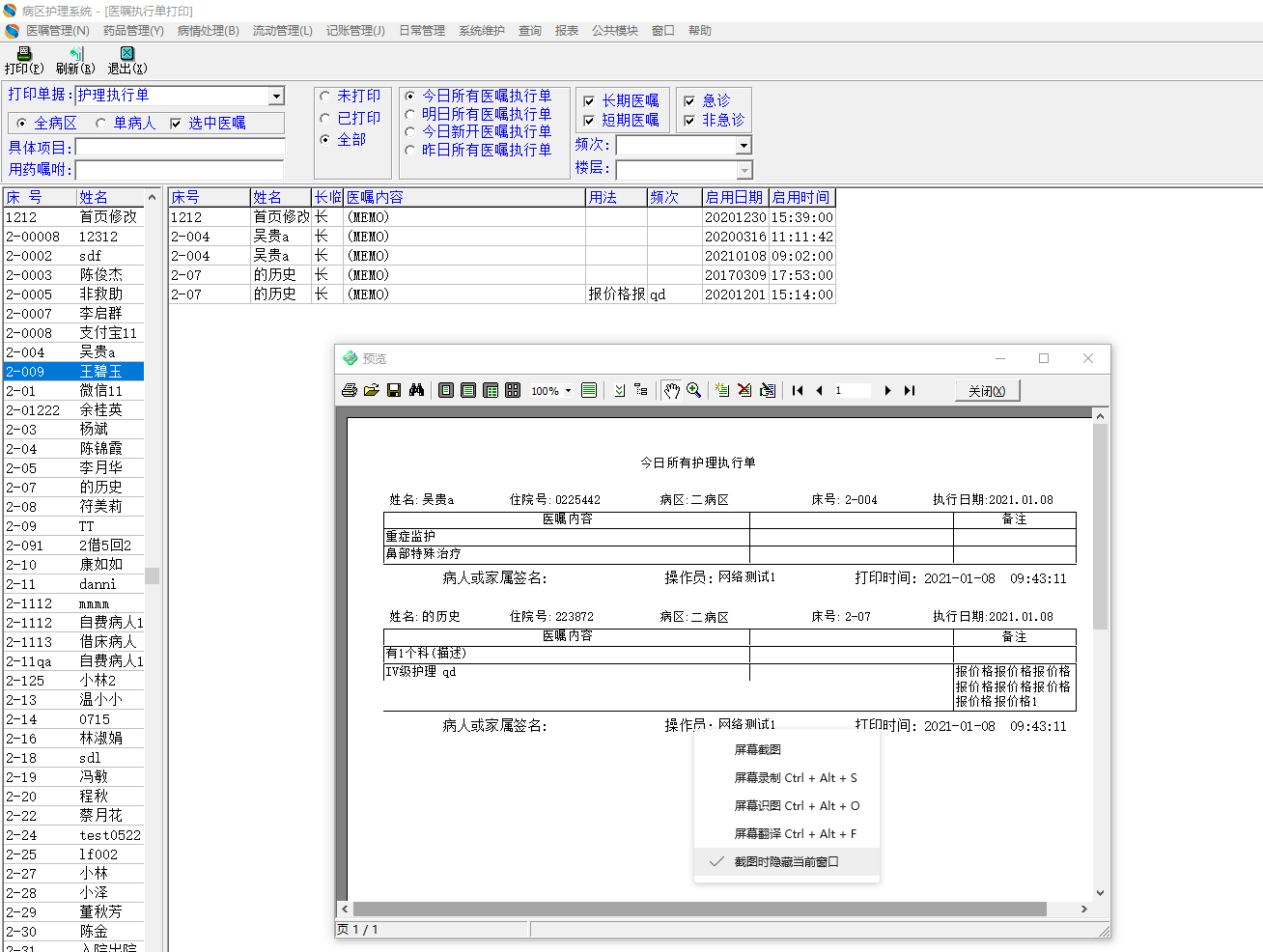
Task: Click the preview vertical scrollbar thumb
Action: point(1100,526)
